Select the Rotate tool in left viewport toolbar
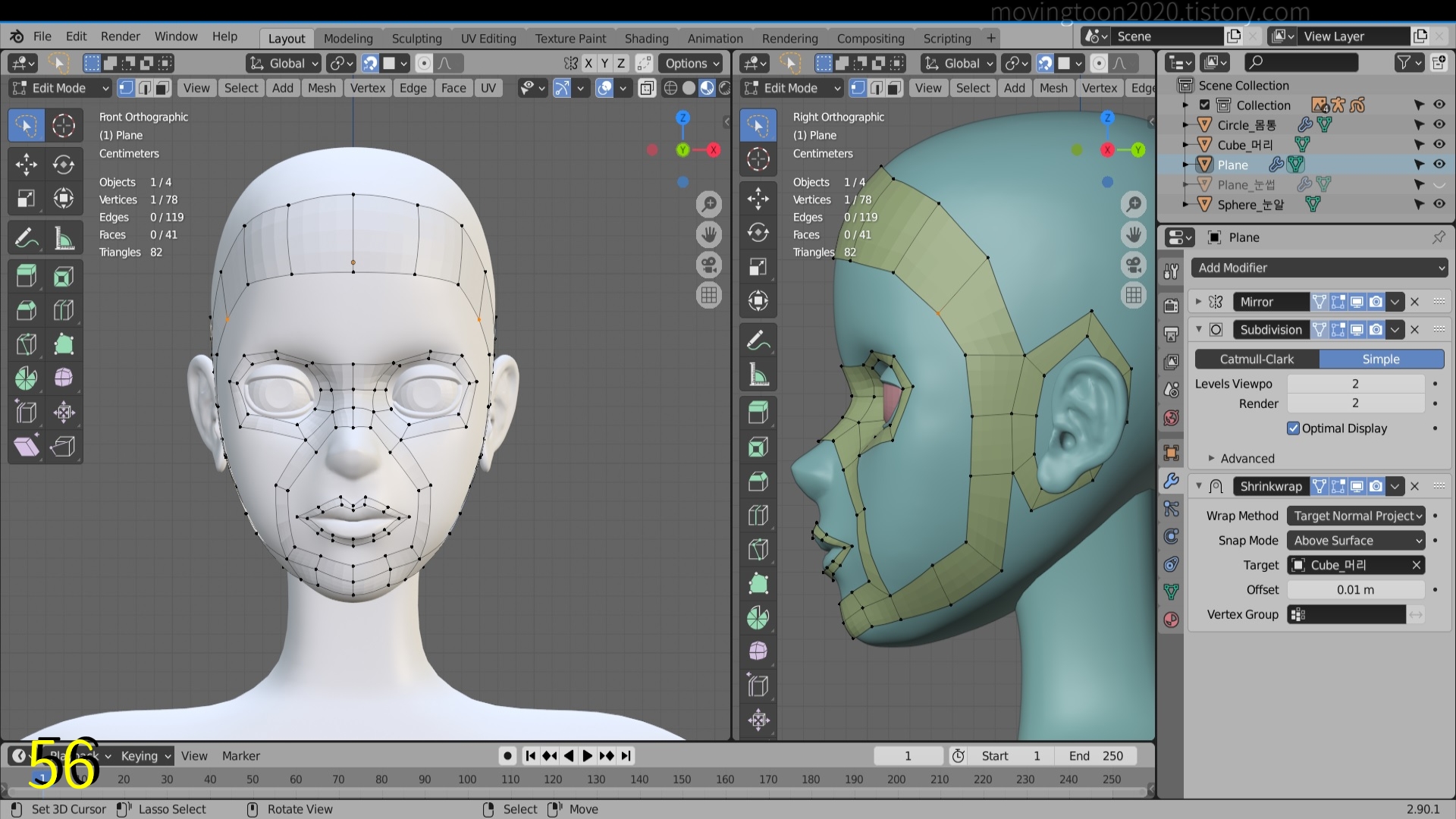1456x819 pixels. click(x=64, y=165)
